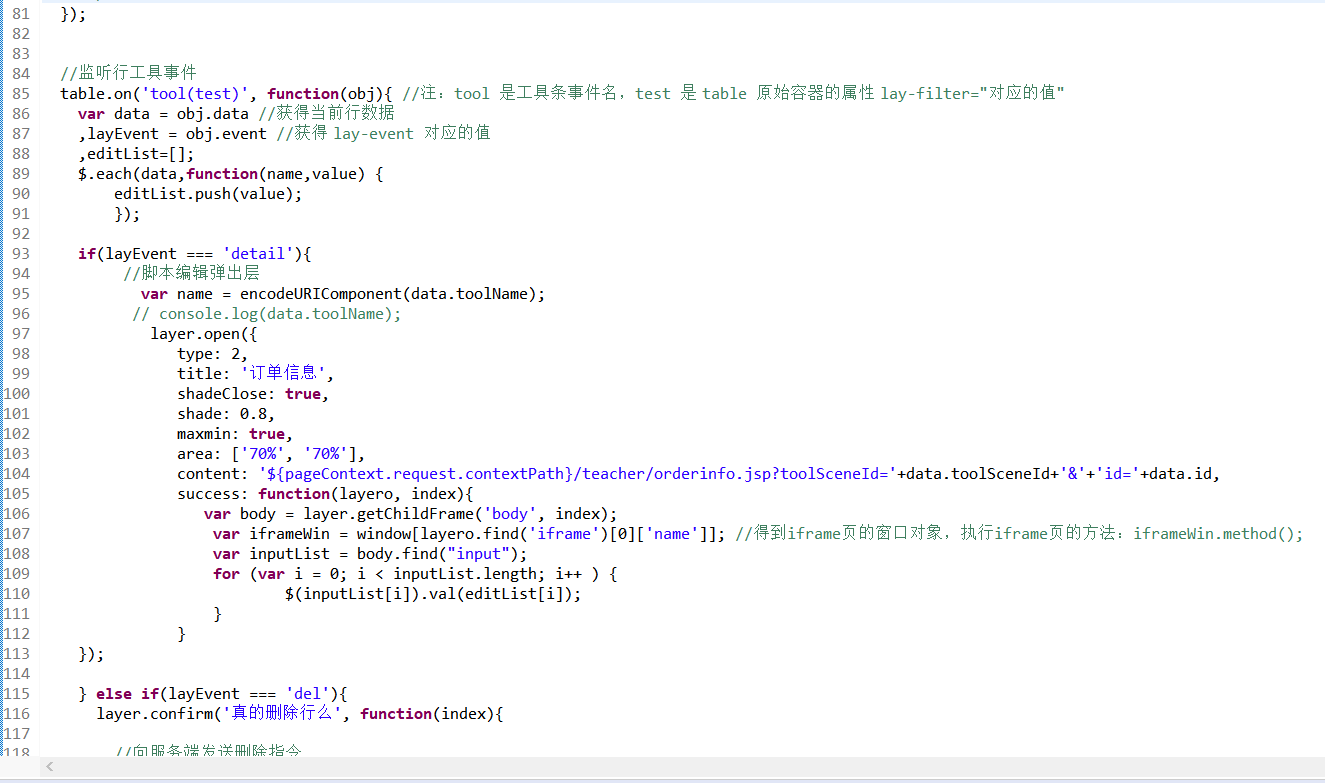Click line number 104 in the gutter
The width and height of the screenshot is (1325, 783).
pos(16,473)
